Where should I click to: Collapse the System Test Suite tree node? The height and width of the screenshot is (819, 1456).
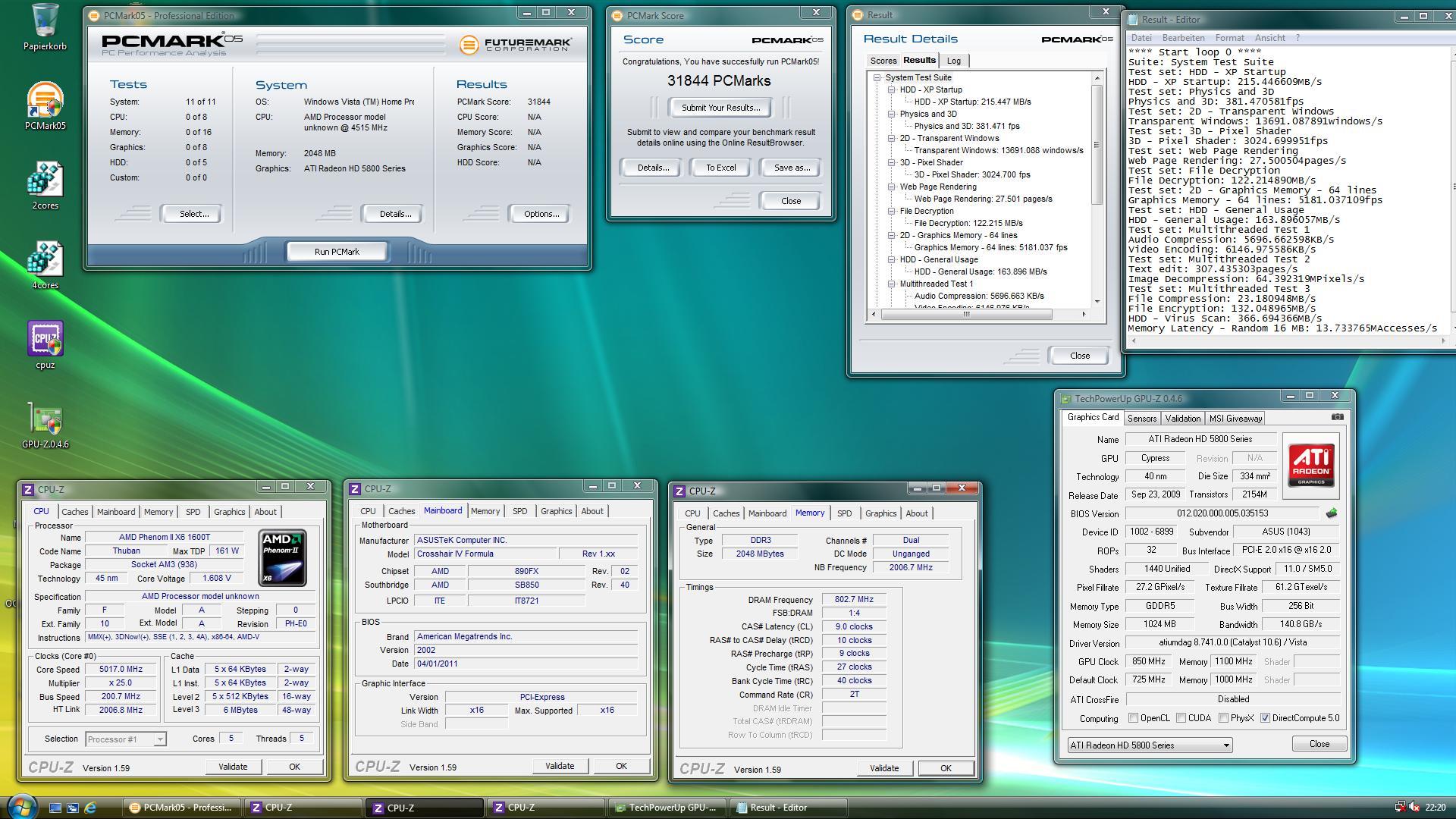click(877, 77)
